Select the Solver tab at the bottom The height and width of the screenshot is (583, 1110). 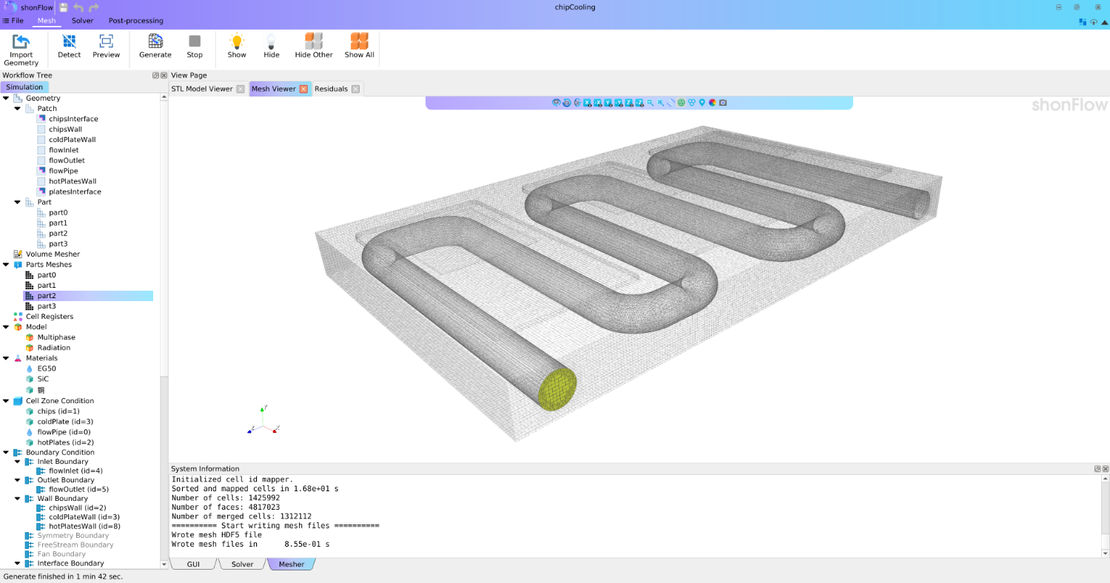point(243,564)
